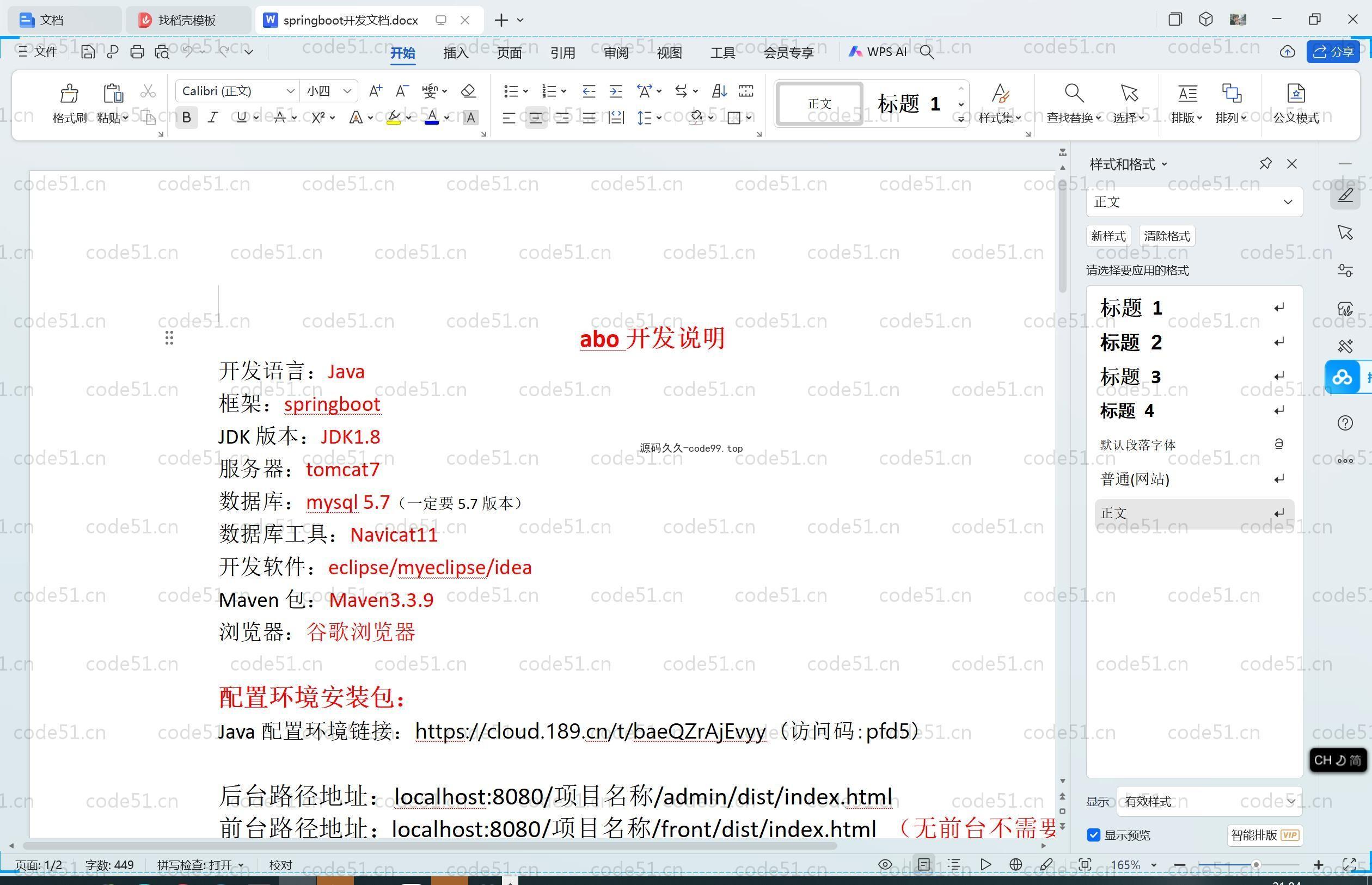Screen dimensions: 1372x885
Task: Click the Print icon in quick toolbar
Action: tap(137, 52)
